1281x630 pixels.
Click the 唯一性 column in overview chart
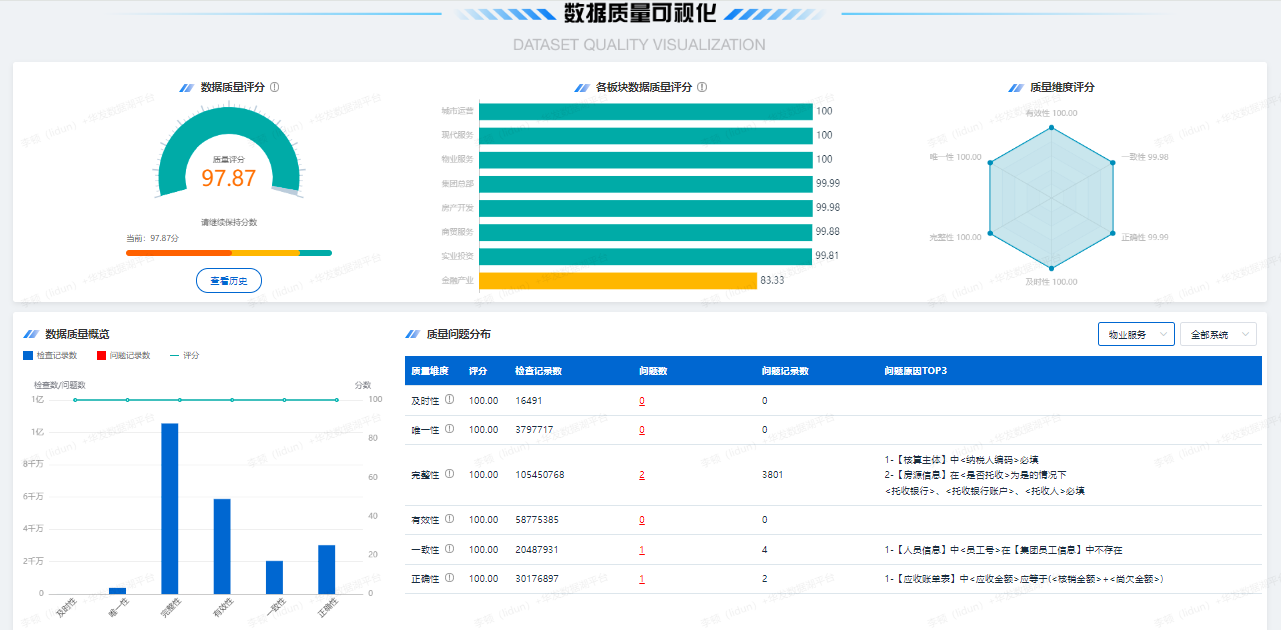118,591
